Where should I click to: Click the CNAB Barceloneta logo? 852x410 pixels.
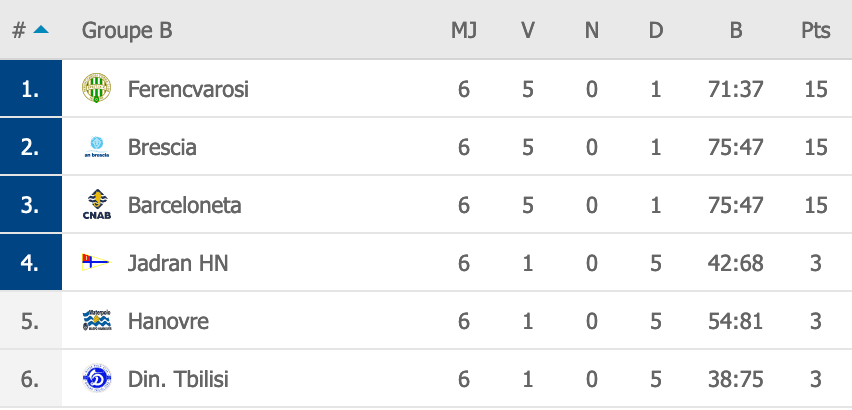[97, 205]
